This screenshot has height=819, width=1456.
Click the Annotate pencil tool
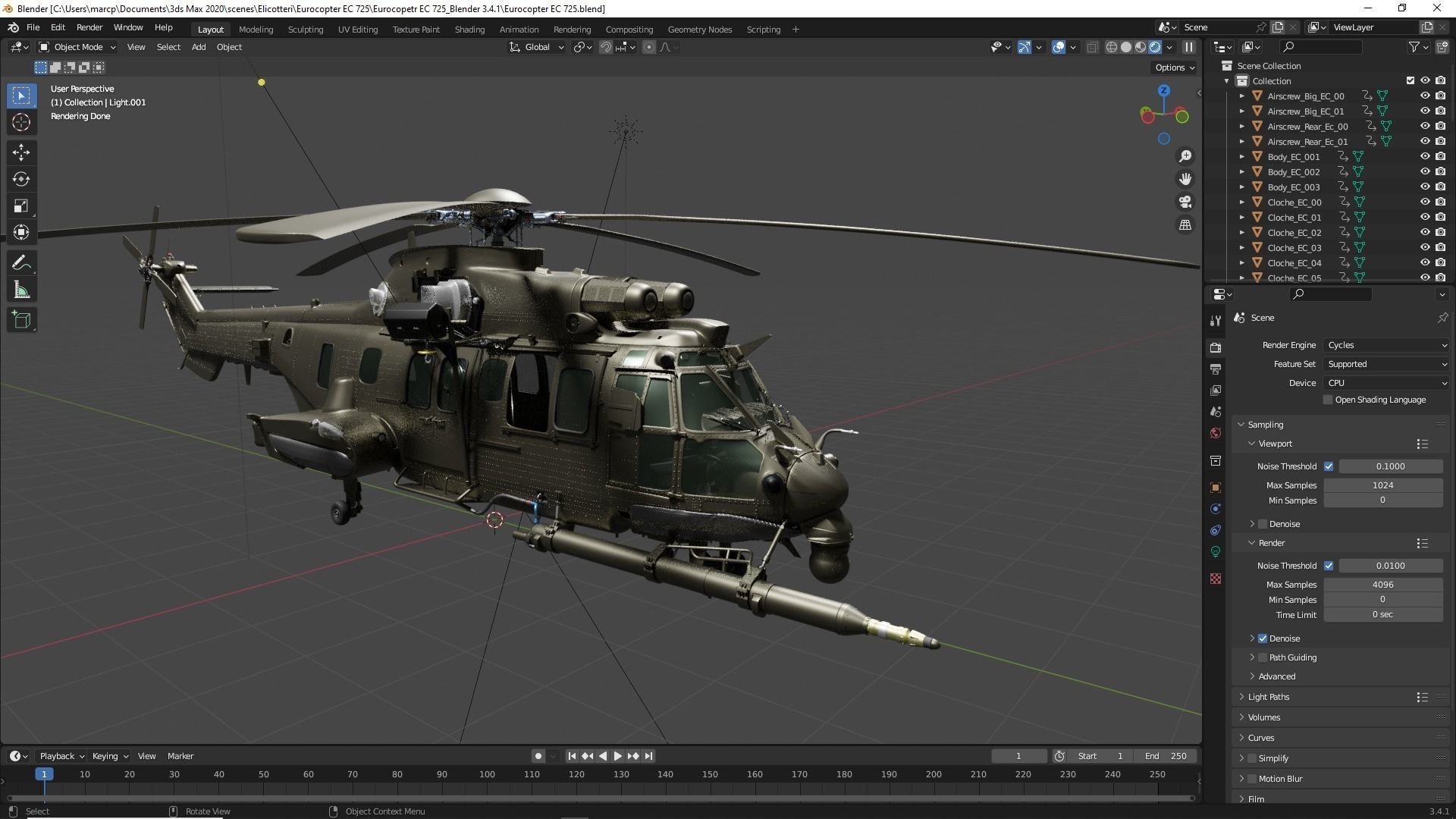coord(21,263)
